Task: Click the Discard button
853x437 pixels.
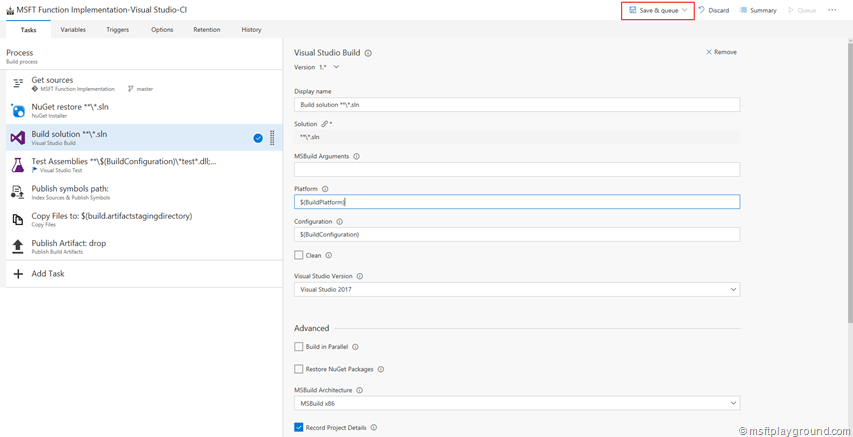Action: click(x=713, y=10)
